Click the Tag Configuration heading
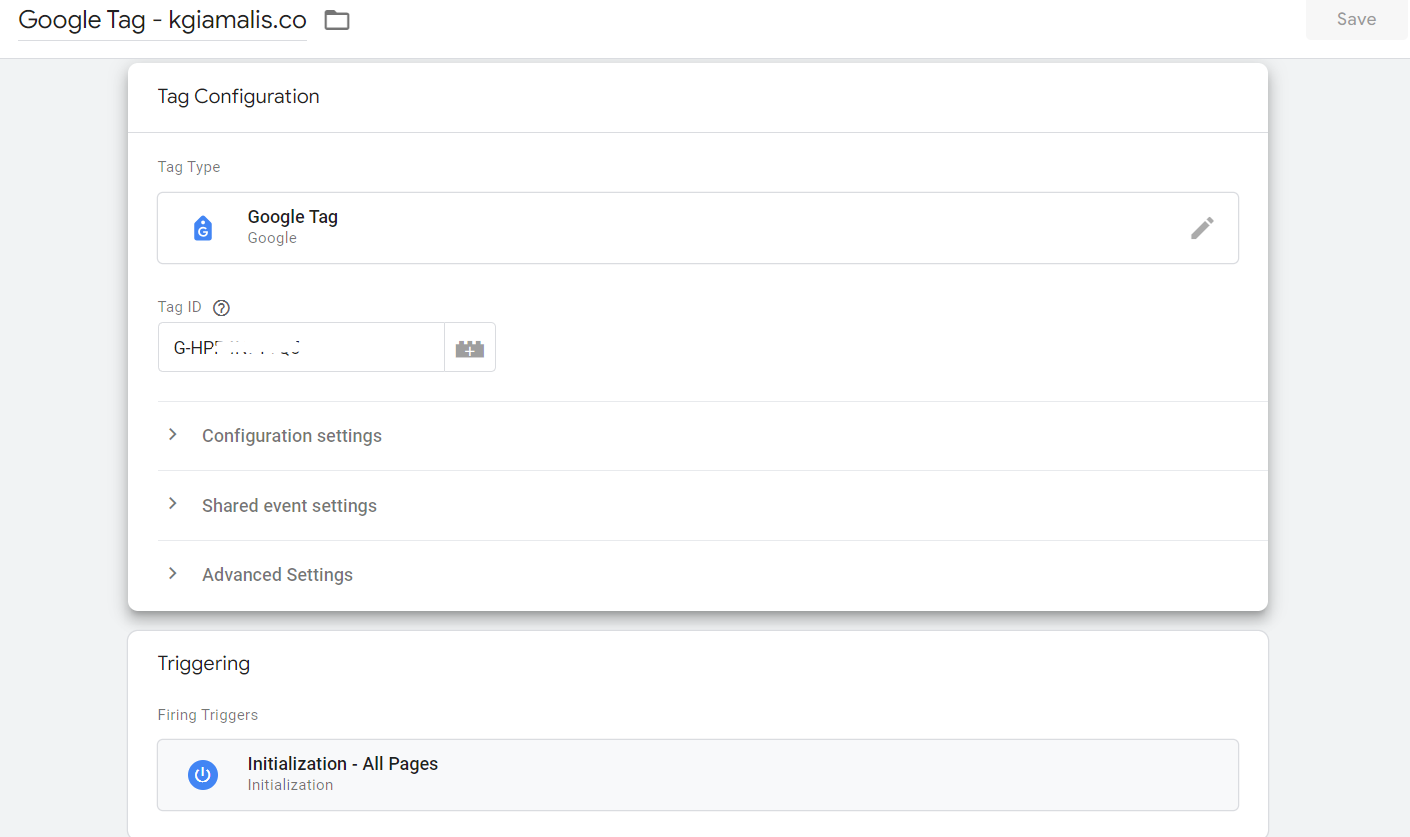Viewport: 1410px width, 837px height. 239,97
